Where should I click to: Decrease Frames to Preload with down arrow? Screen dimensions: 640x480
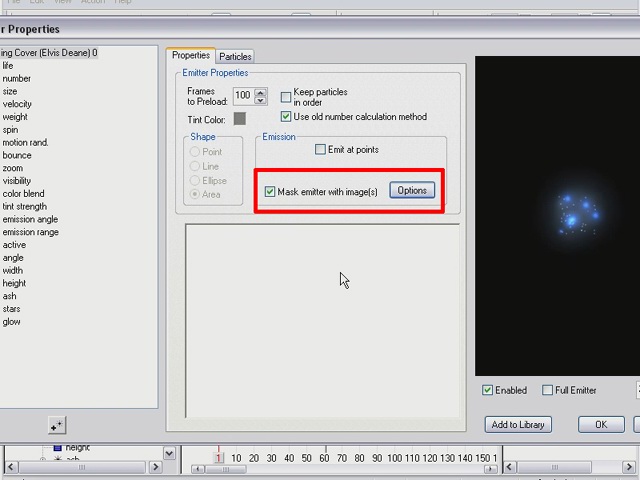click(x=261, y=100)
